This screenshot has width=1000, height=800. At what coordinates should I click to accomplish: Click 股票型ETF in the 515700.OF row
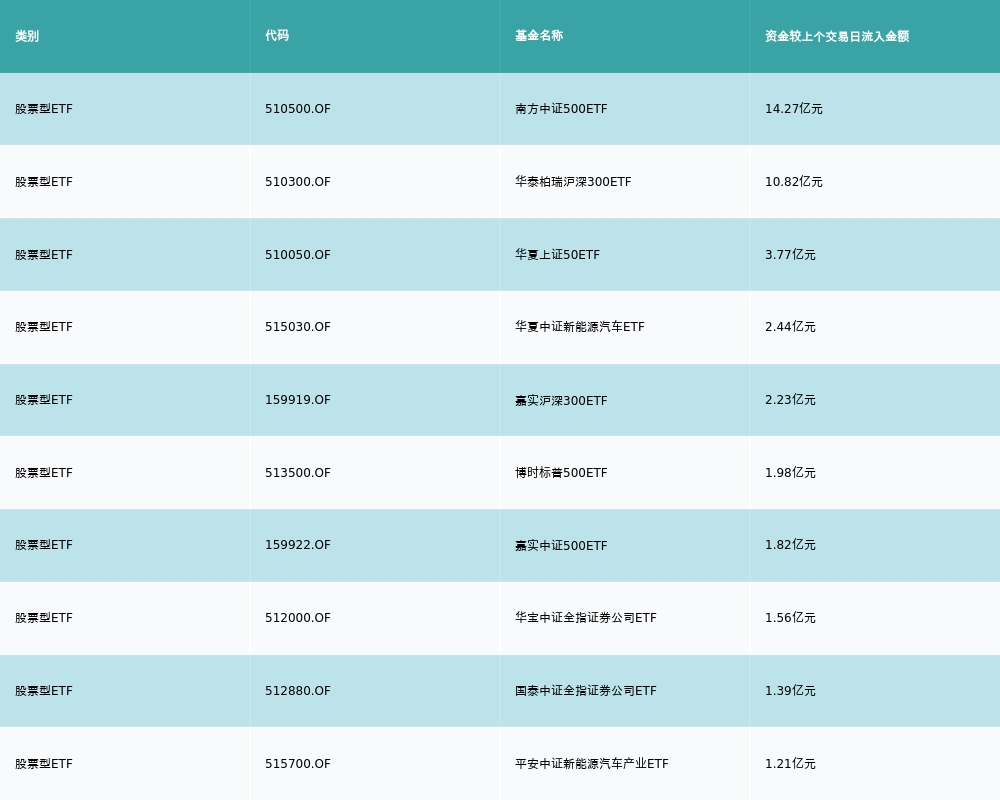tap(44, 764)
